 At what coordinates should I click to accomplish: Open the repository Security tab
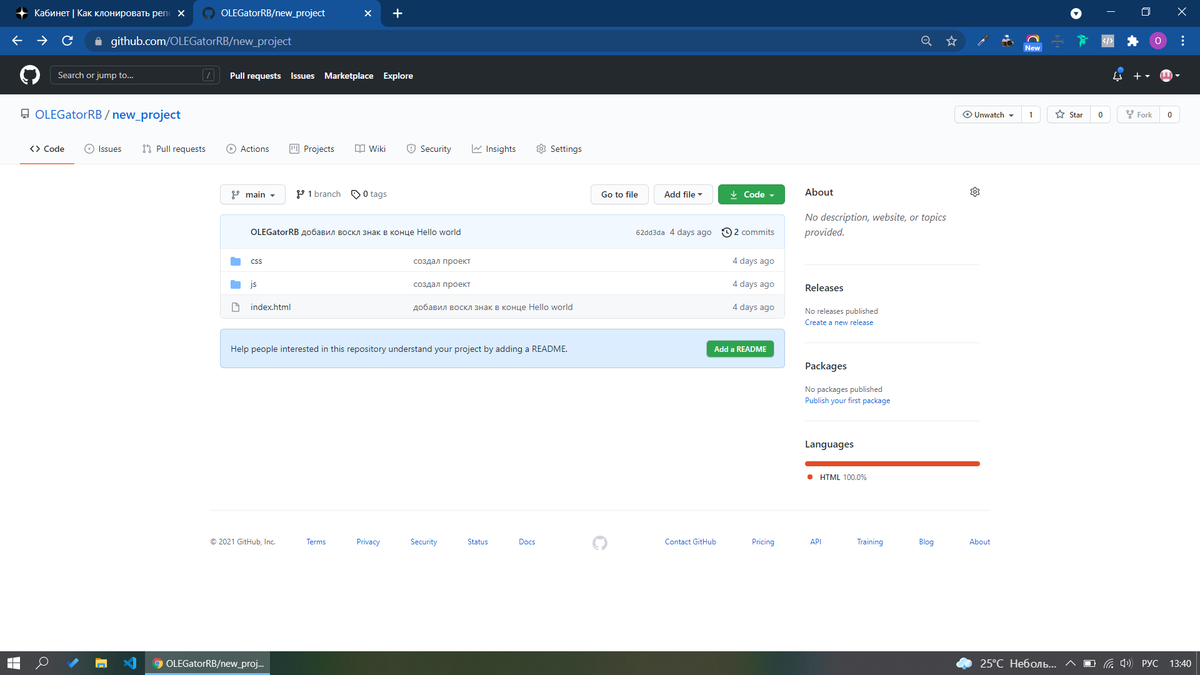tap(429, 149)
